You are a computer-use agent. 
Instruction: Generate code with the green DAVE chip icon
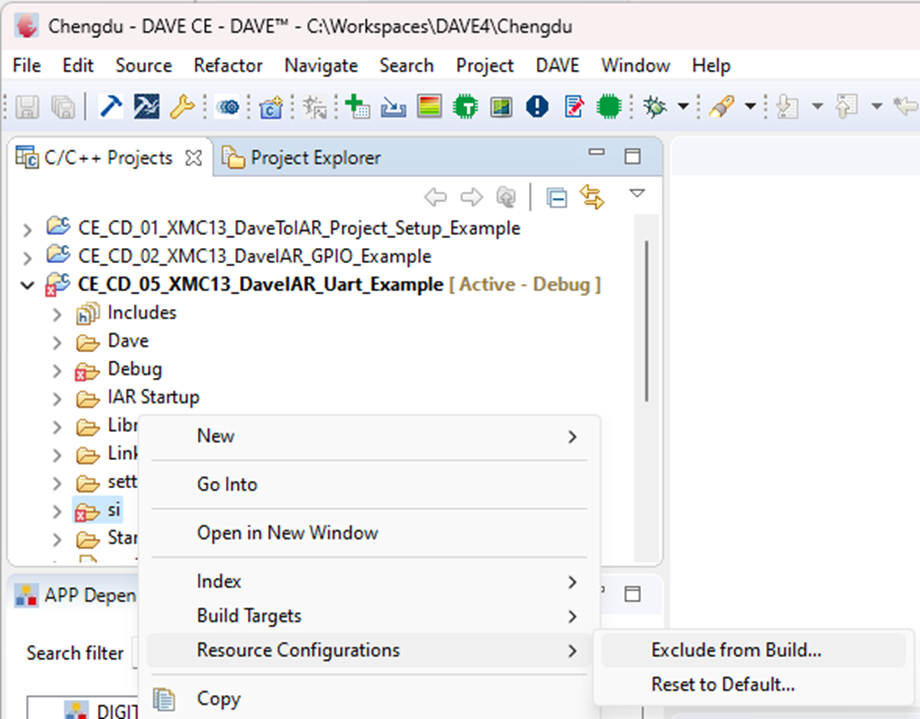click(x=609, y=107)
